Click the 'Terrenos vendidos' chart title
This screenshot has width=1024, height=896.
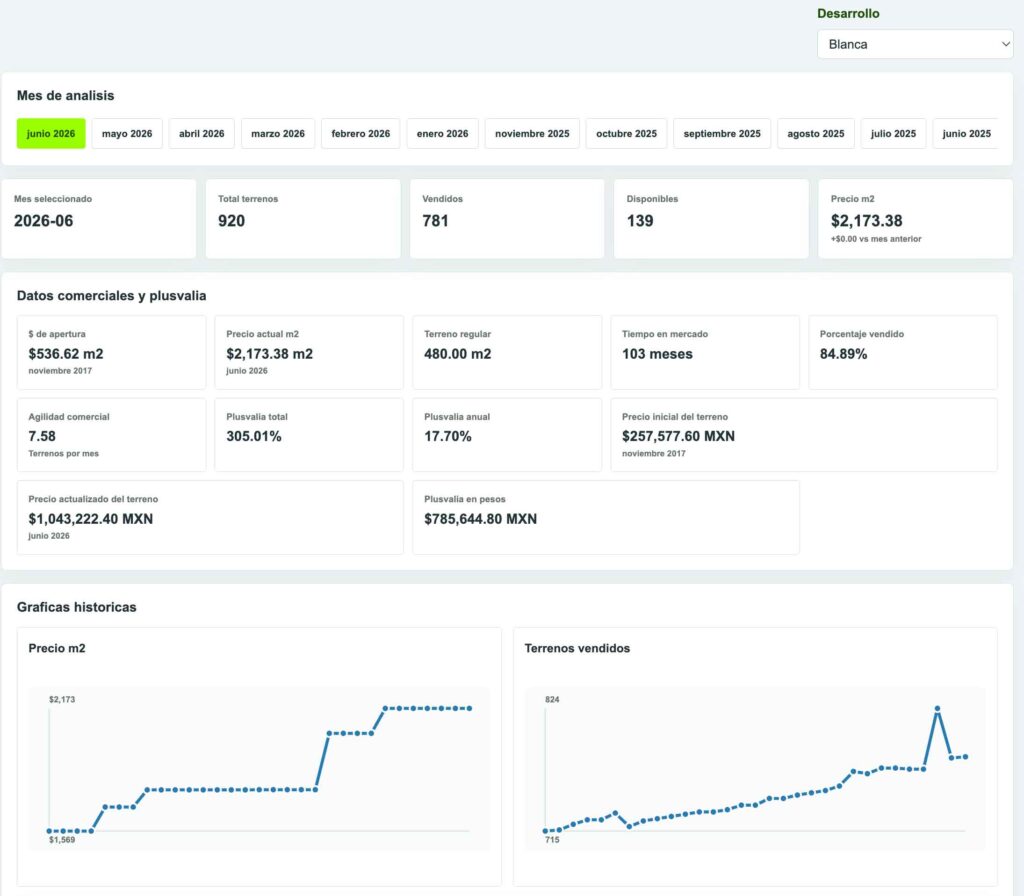click(x=577, y=648)
